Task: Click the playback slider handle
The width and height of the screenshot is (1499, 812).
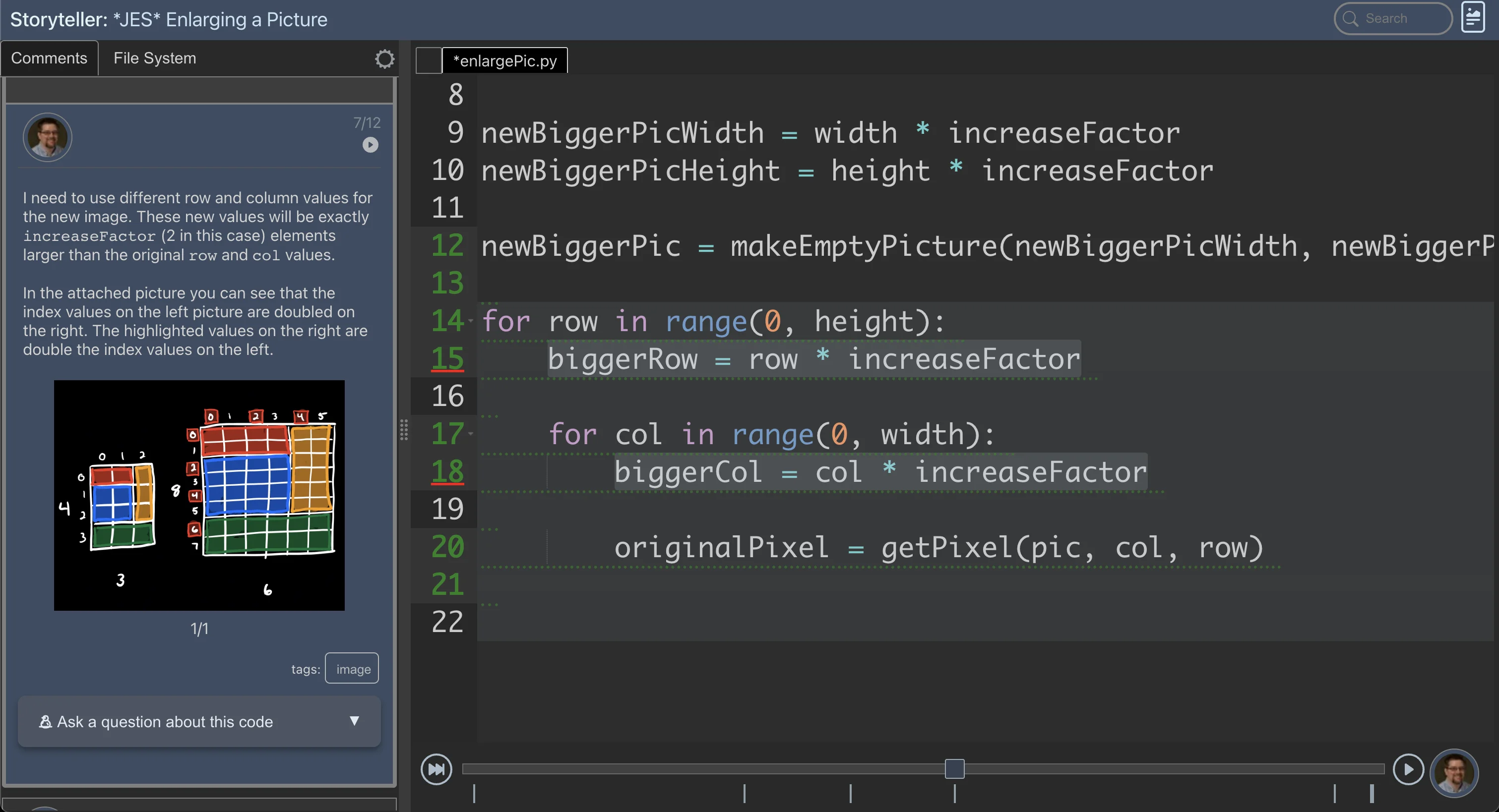Action: [954, 768]
